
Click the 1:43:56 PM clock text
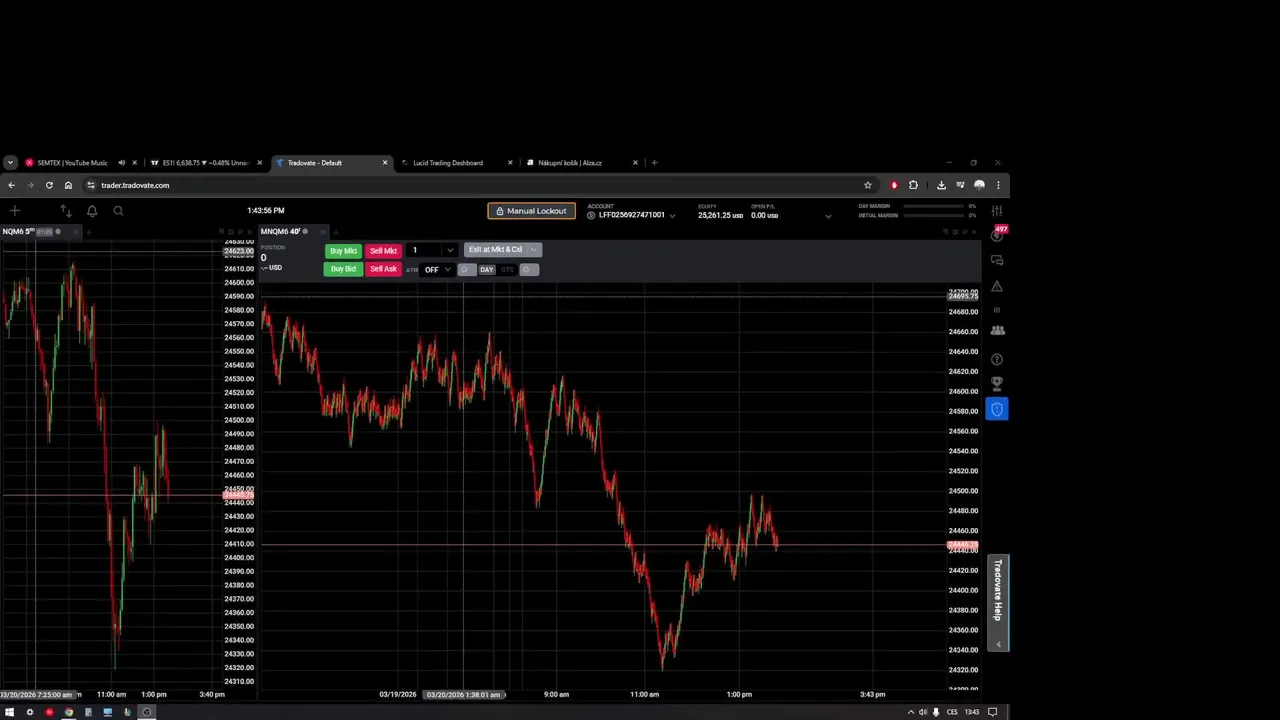pos(266,211)
